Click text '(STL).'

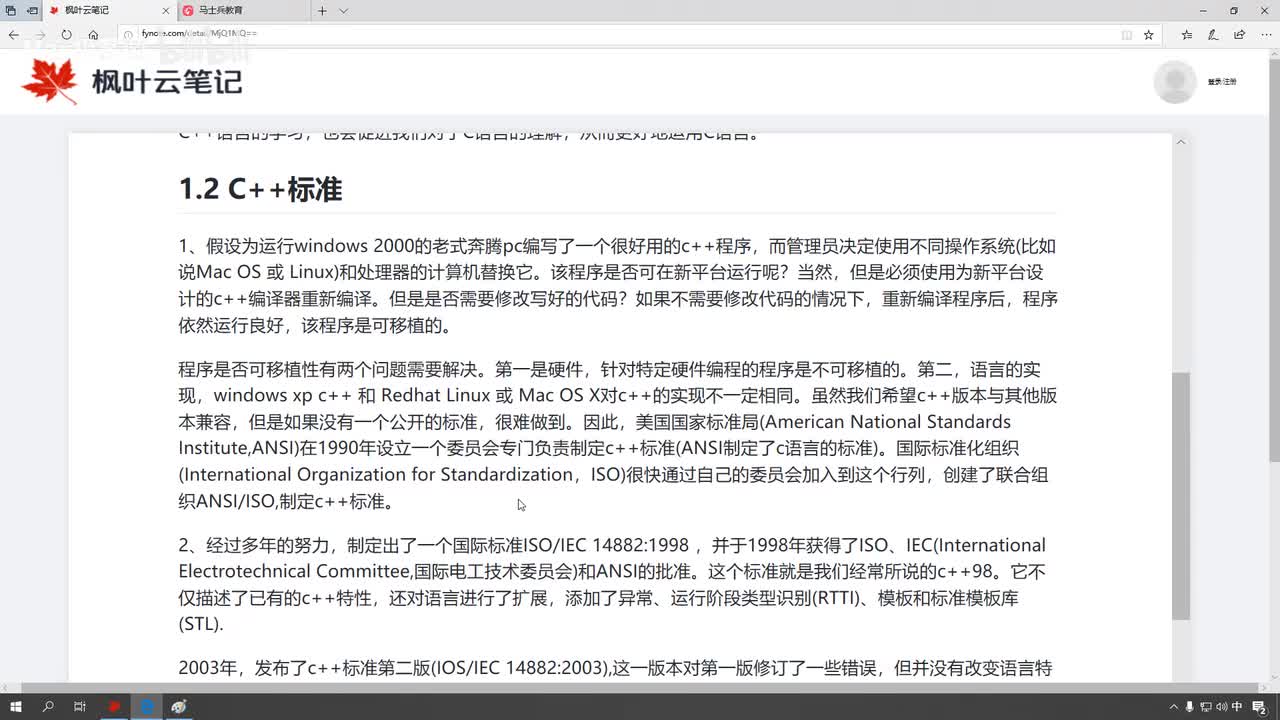[x=201, y=624]
